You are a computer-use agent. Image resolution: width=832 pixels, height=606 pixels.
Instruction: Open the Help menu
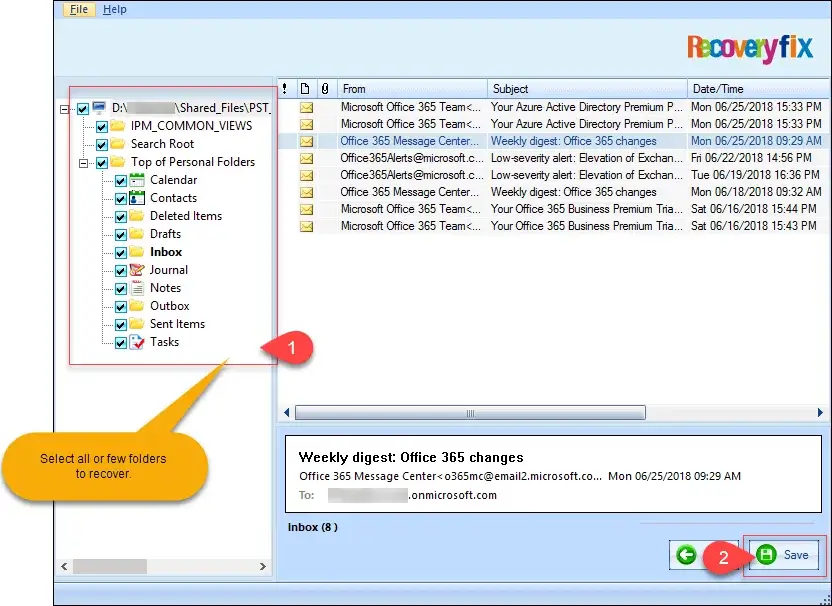pyautogui.click(x=115, y=9)
